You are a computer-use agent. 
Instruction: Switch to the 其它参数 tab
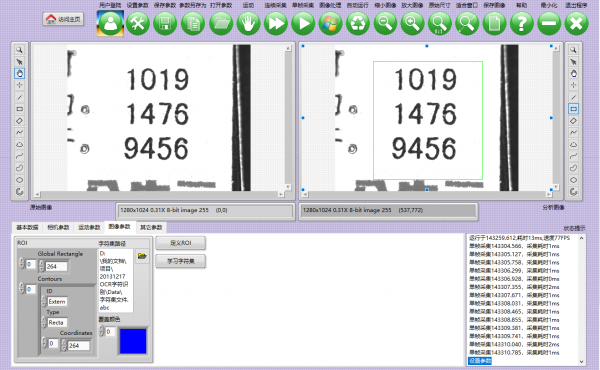(x=151, y=227)
